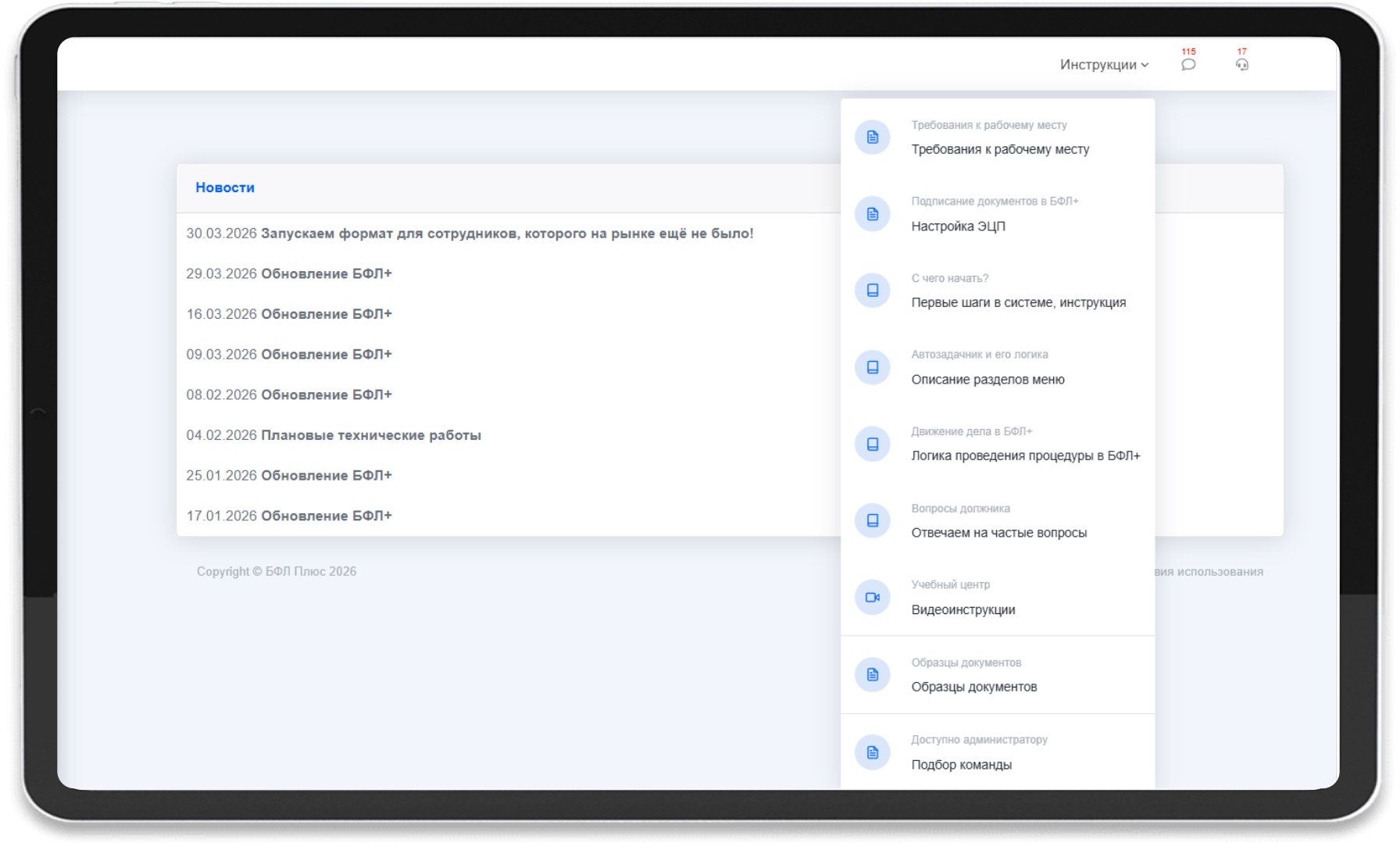
Task: Open the support headset icon with 17 badge
Action: click(1241, 64)
